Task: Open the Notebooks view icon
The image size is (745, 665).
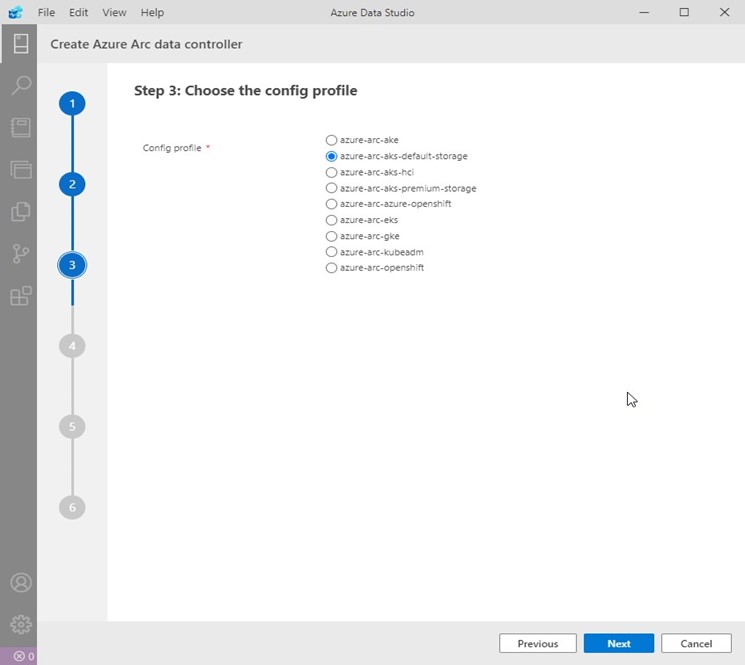Action: coord(20,127)
